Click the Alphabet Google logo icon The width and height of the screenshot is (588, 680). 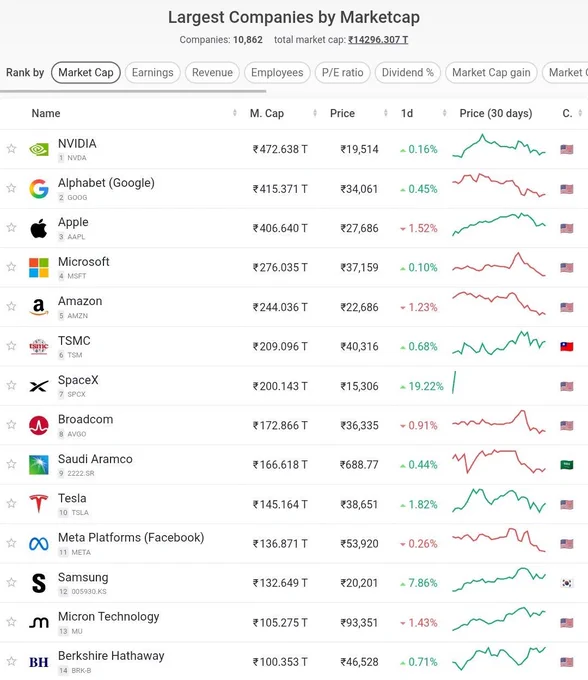click(x=39, y=189)
